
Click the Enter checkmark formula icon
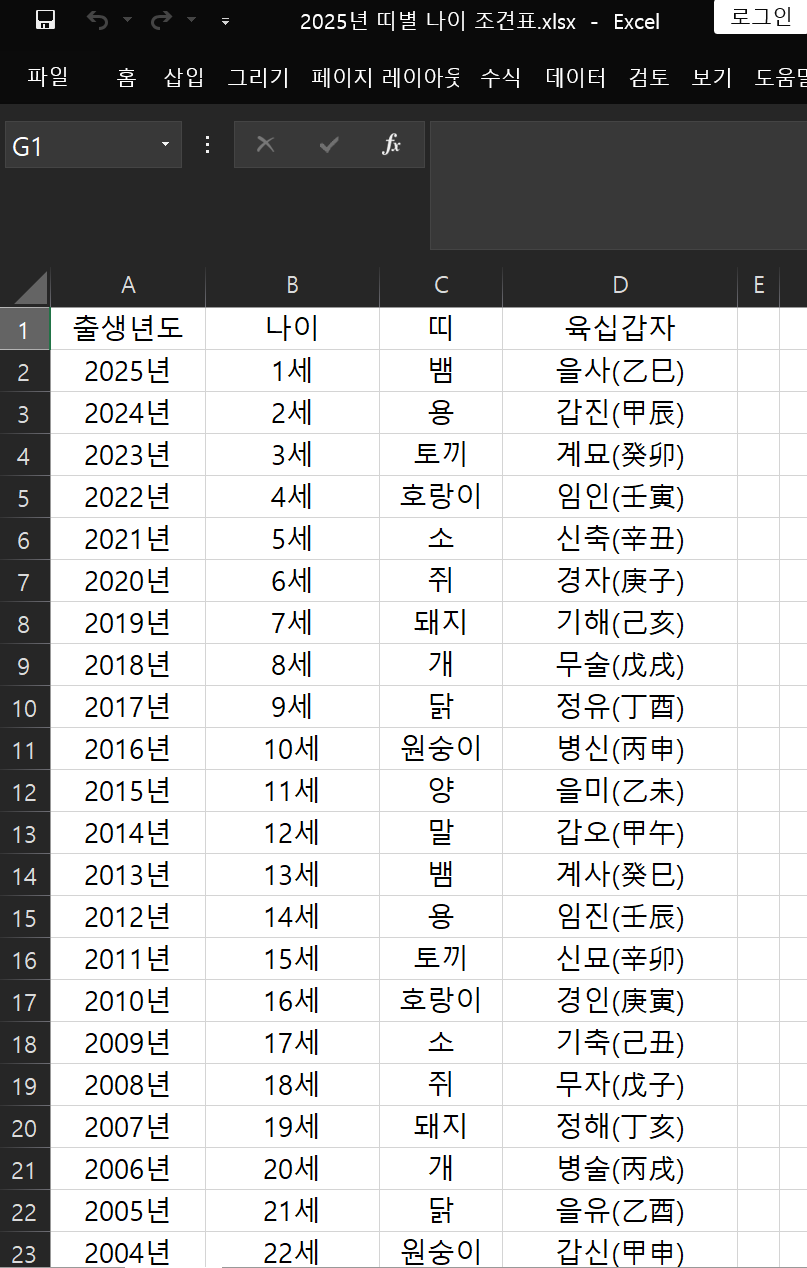(x=329, y=145)
